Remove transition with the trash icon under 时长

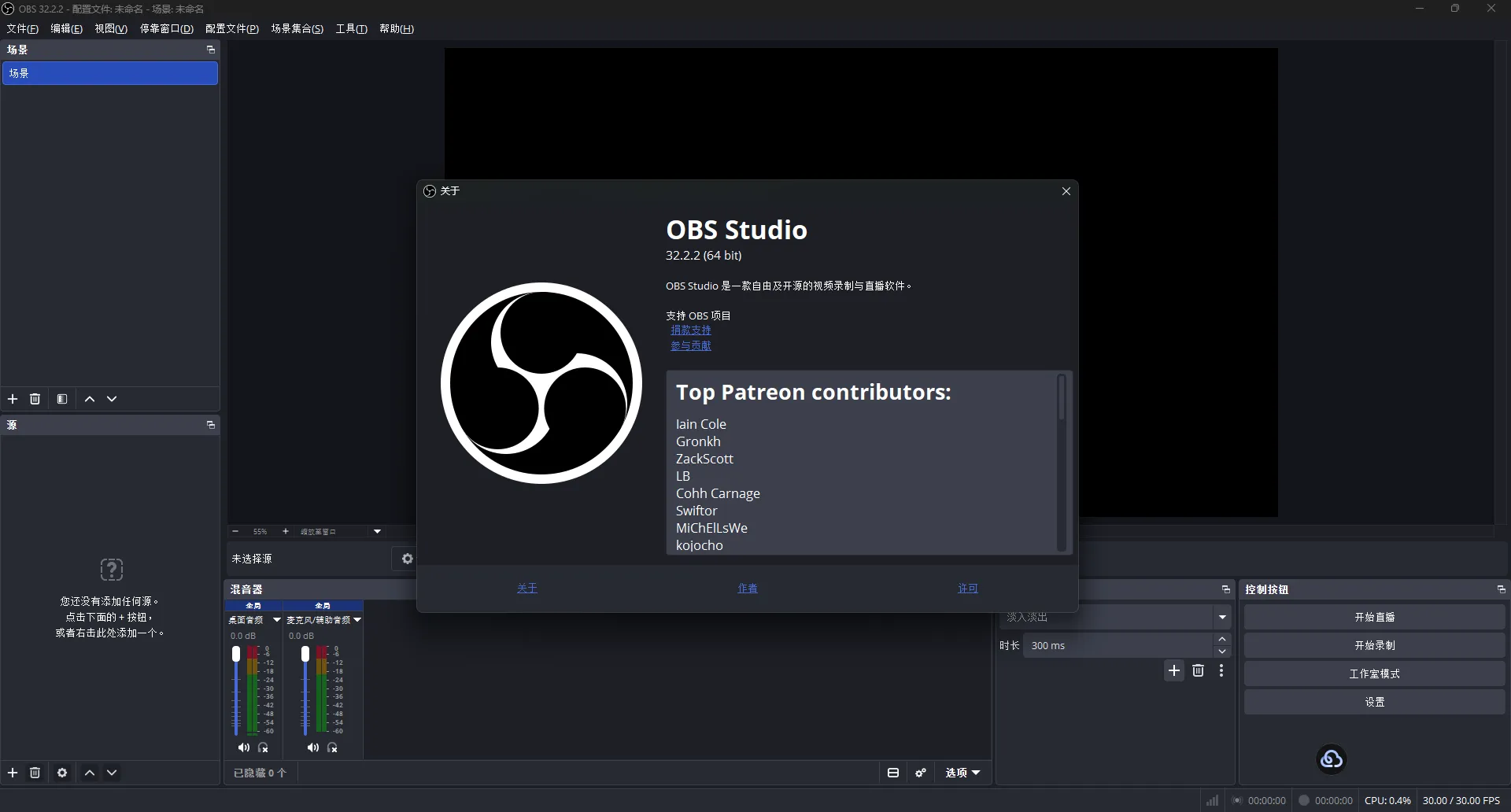(x=1198, y=670)
